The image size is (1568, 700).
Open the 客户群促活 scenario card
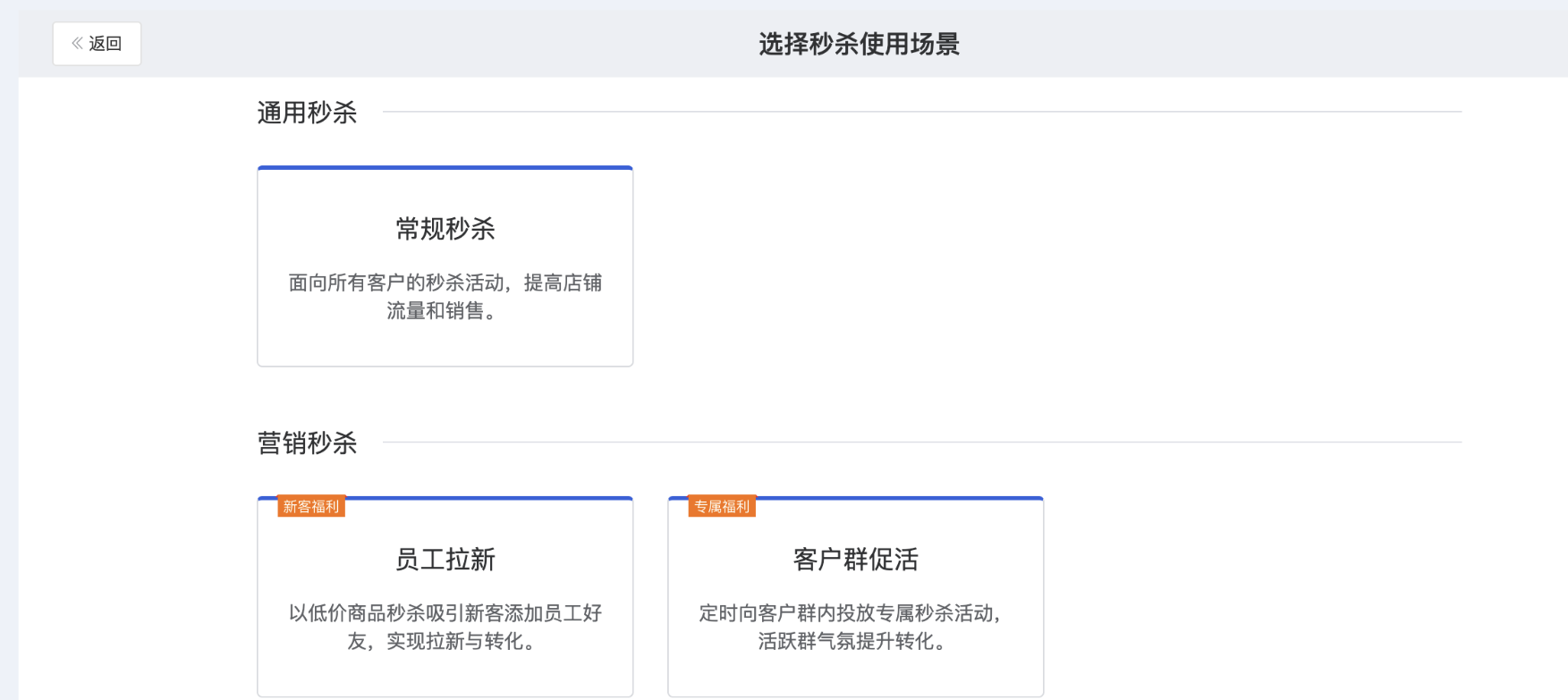[x=855, y=596]
